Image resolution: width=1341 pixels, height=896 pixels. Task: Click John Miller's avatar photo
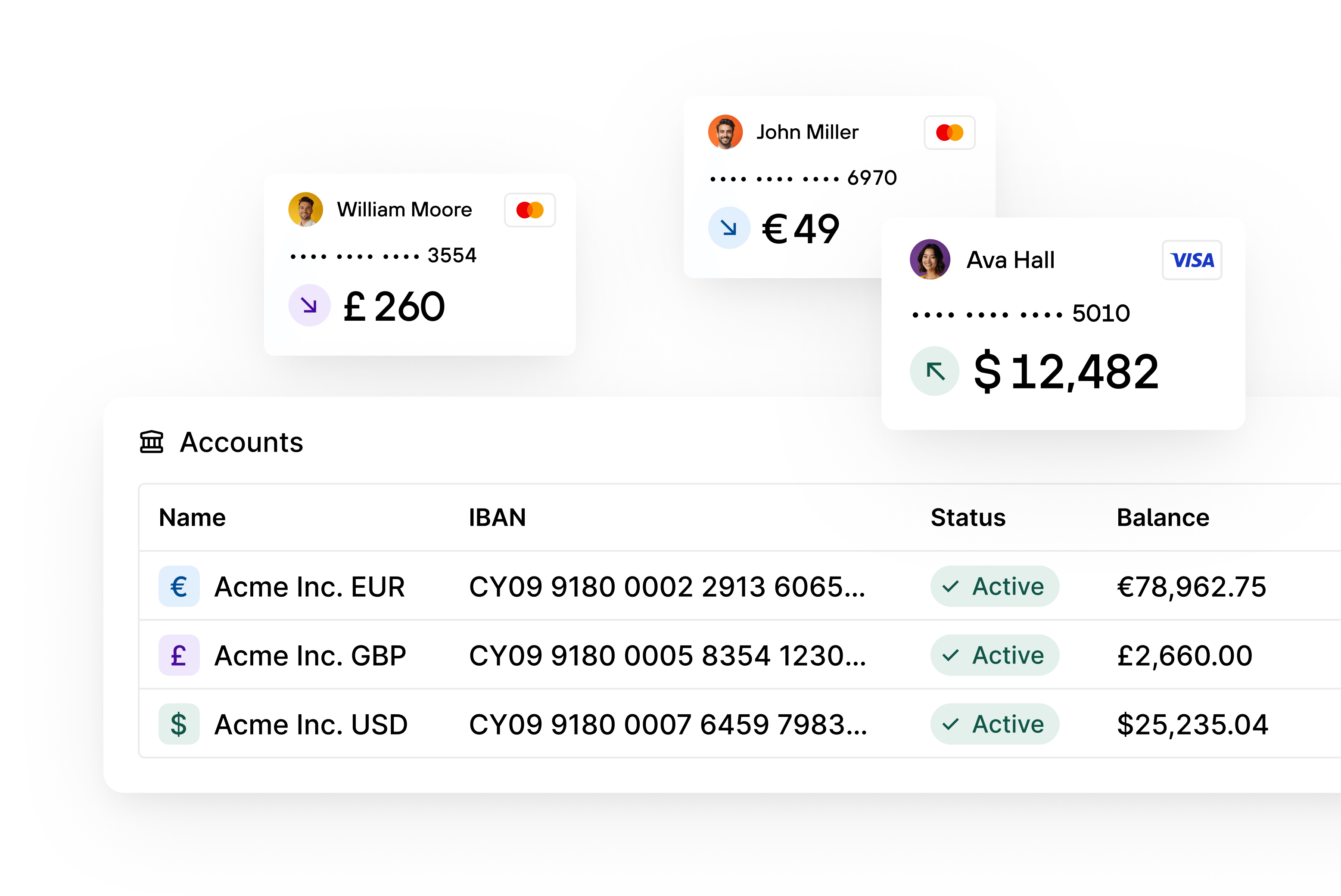pos(725,132)
